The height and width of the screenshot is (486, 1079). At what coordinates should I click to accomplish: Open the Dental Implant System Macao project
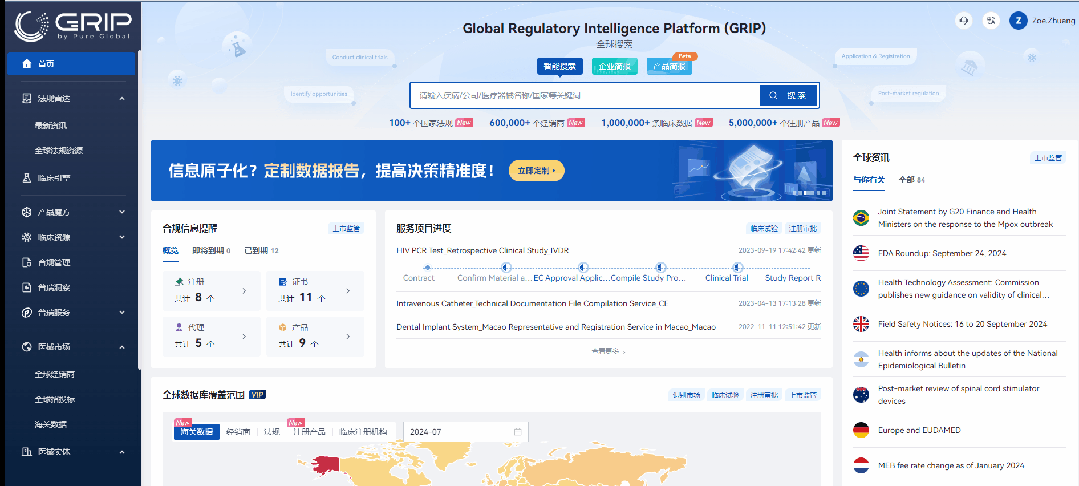[556, 326]
